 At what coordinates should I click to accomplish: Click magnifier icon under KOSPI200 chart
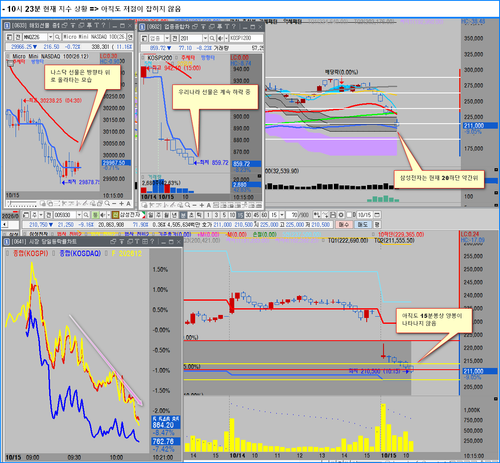pos(188,205)
